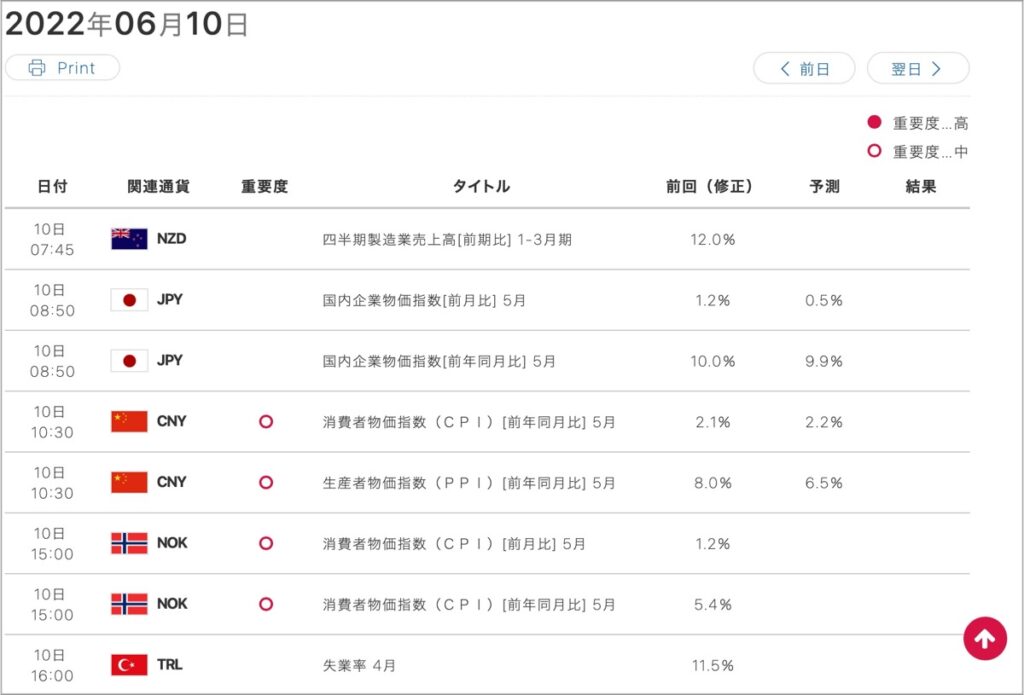Click importance circle in NOK CPI 前年同月比 row

coord(266,604)
